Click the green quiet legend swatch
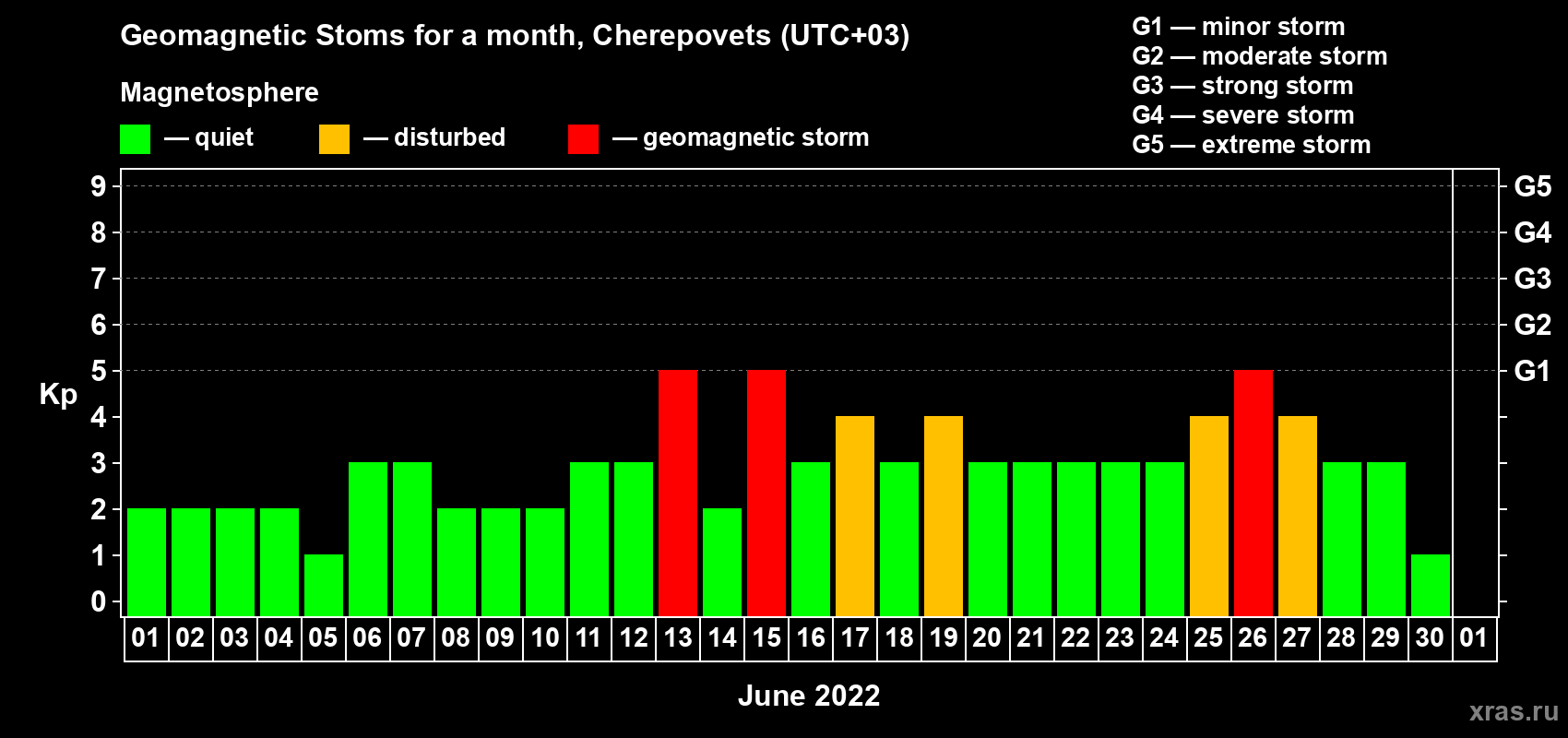This screenshot has width=1568, height=738. pyautogui.click(x=136, y=139)
